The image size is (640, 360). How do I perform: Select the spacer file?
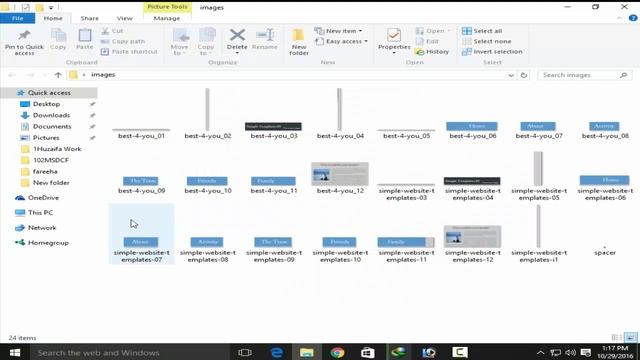(604, 252)
